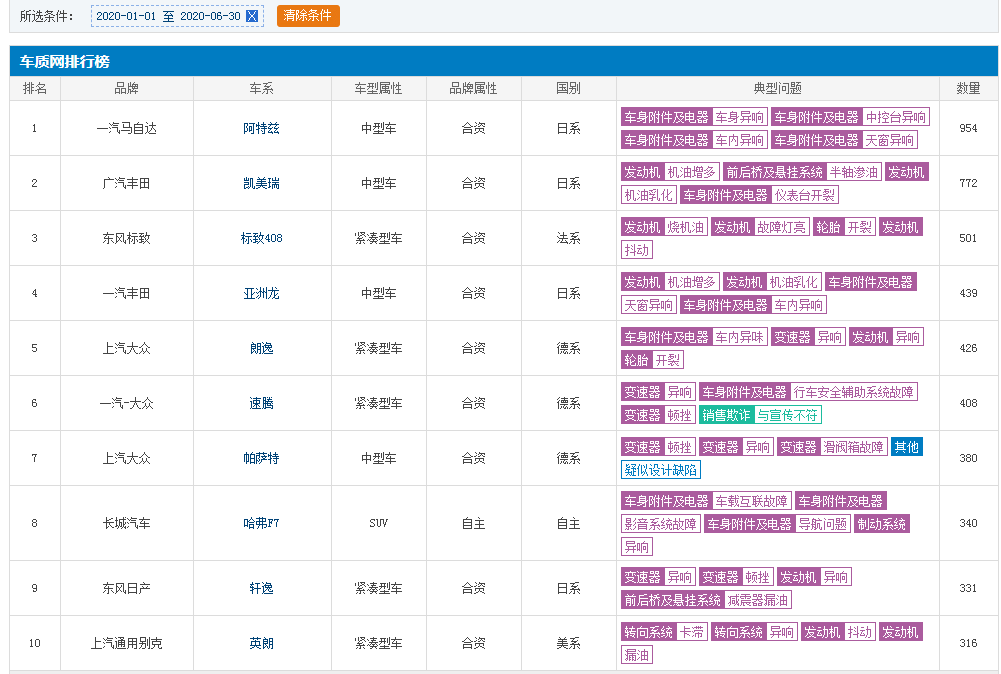Select the 转向系统 卡滞 issue tag
This screenshot has width=1001, height=674.
tap(664, 632)
